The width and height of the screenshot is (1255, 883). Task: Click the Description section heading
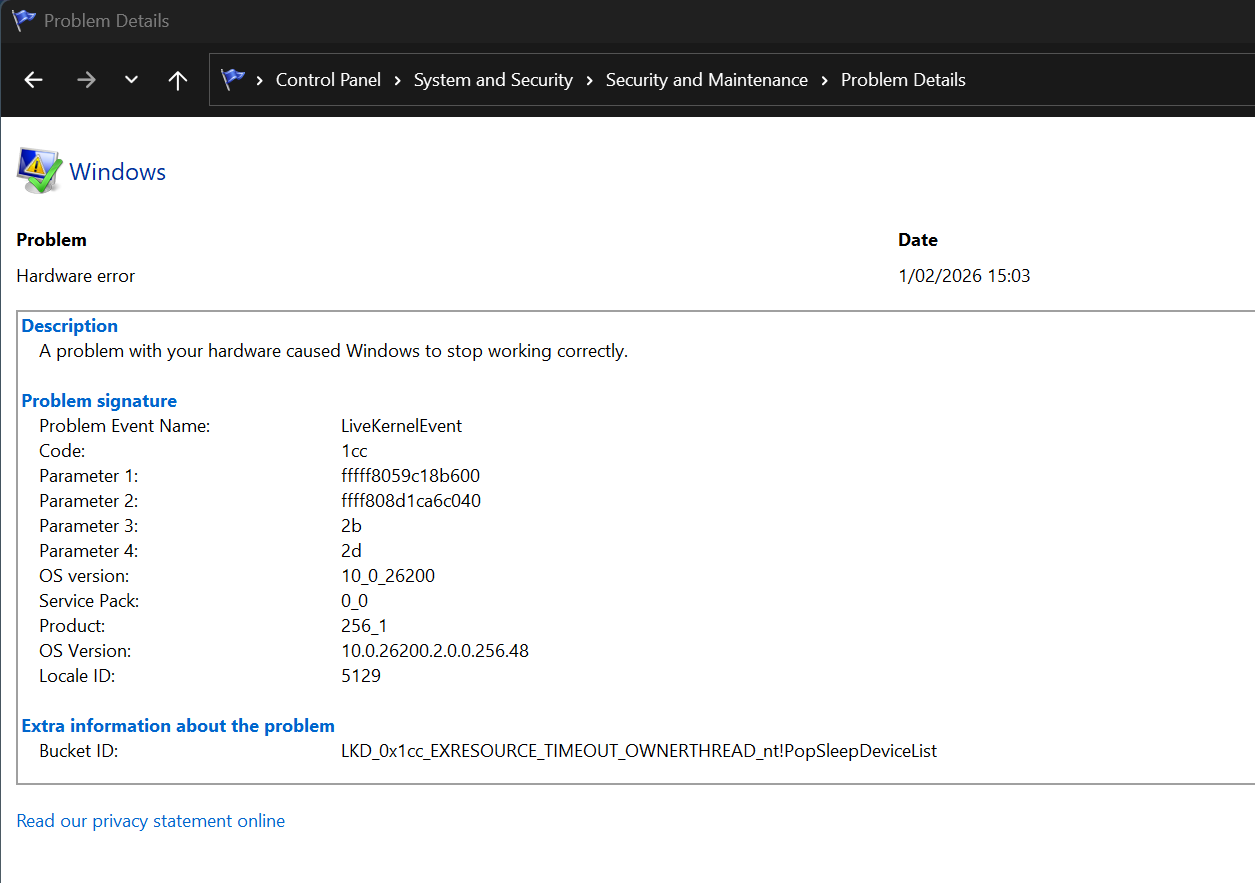click(x=70, y=326)
